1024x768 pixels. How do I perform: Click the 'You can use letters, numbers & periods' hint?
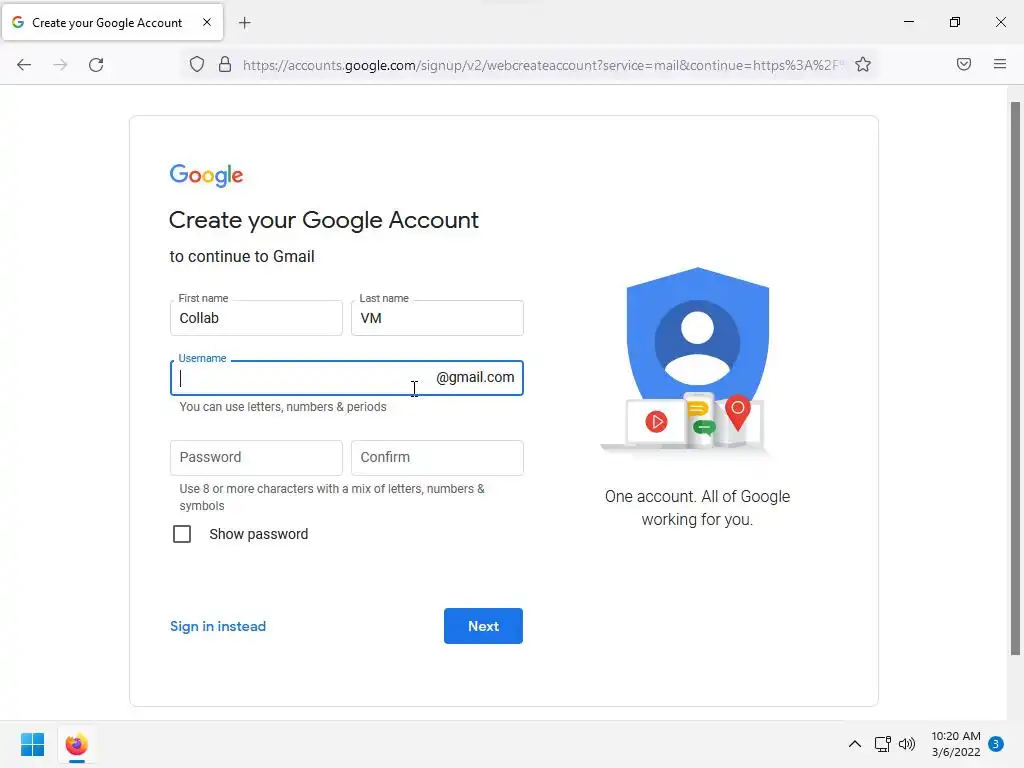283,407
